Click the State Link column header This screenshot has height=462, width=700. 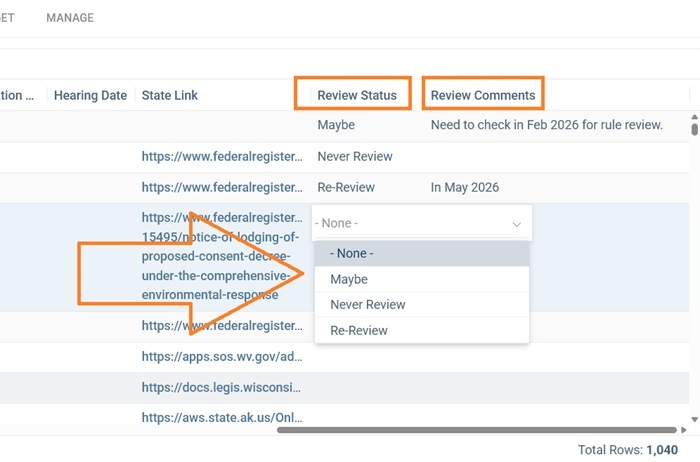coord(170,95)
